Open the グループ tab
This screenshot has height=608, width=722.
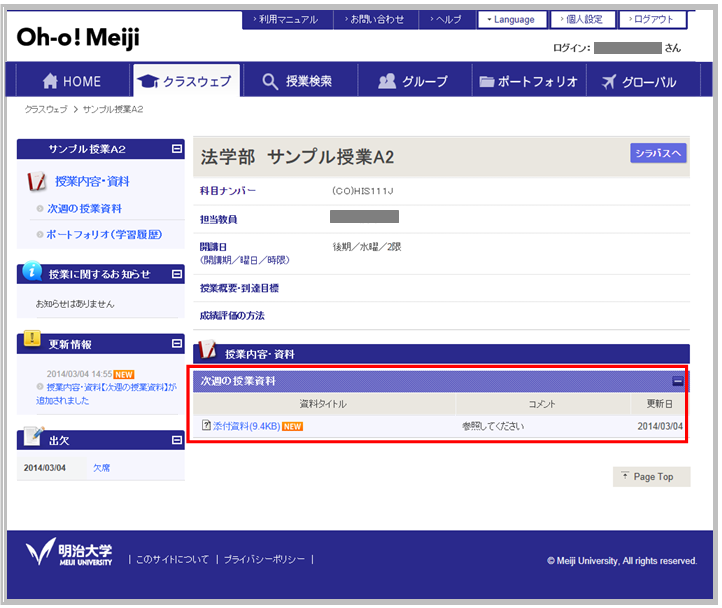414,81
